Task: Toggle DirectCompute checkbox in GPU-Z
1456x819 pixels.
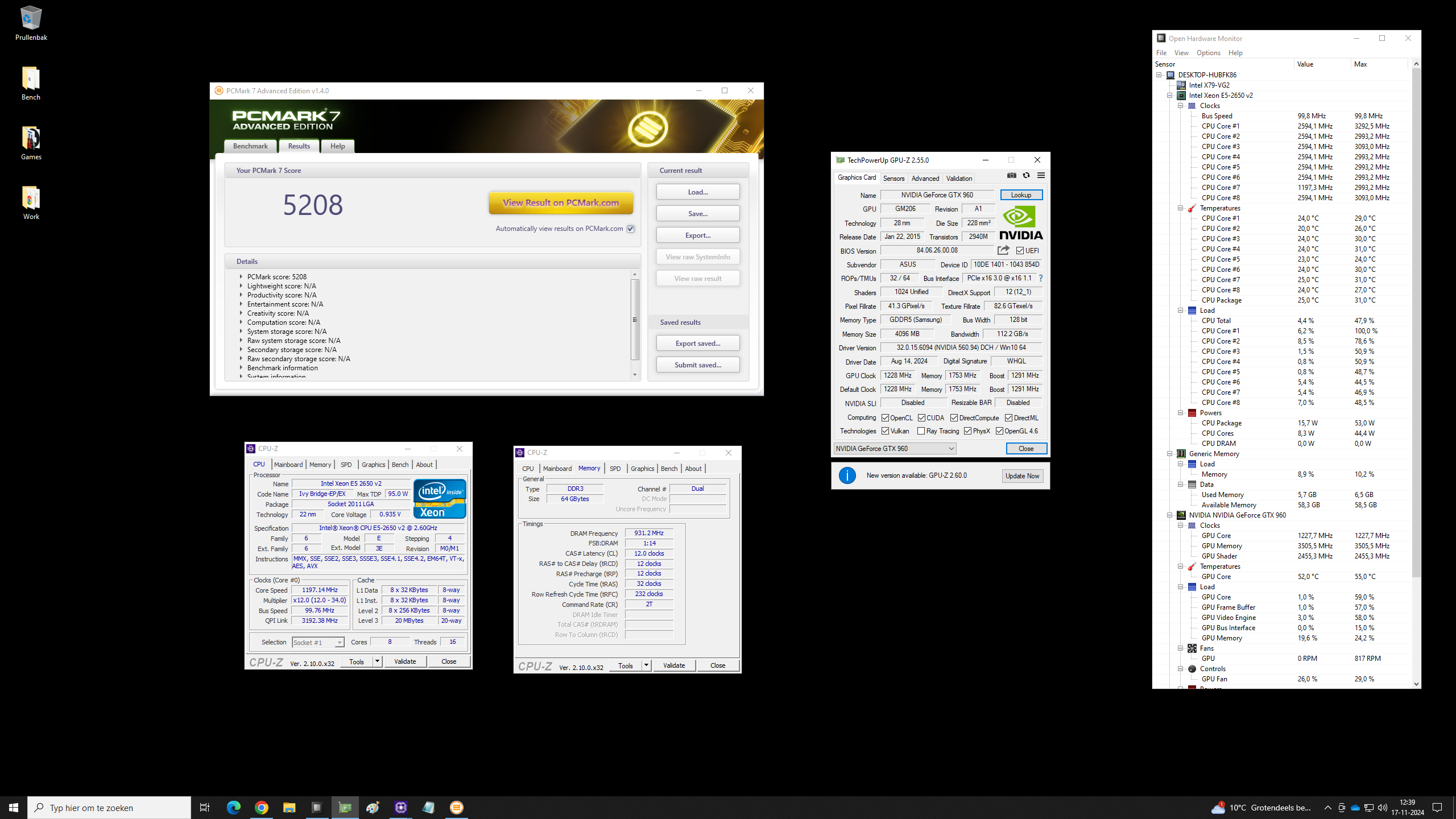Action: pyautogui.click(x=954, y=417)
